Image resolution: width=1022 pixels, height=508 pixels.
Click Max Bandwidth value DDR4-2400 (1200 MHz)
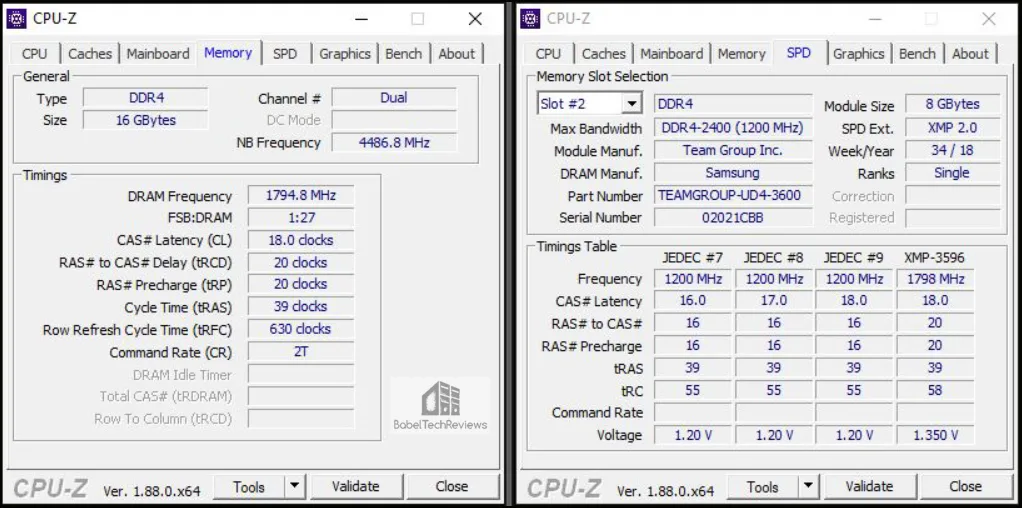point(733,128)
